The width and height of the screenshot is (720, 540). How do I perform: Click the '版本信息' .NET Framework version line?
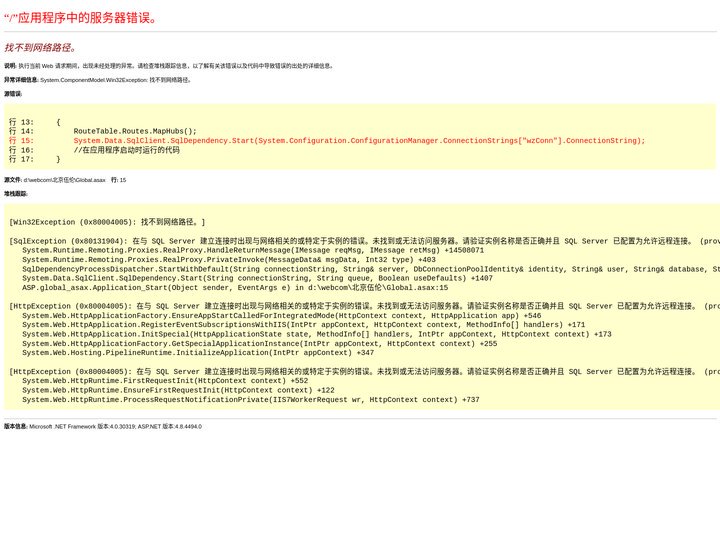[103, 427]
